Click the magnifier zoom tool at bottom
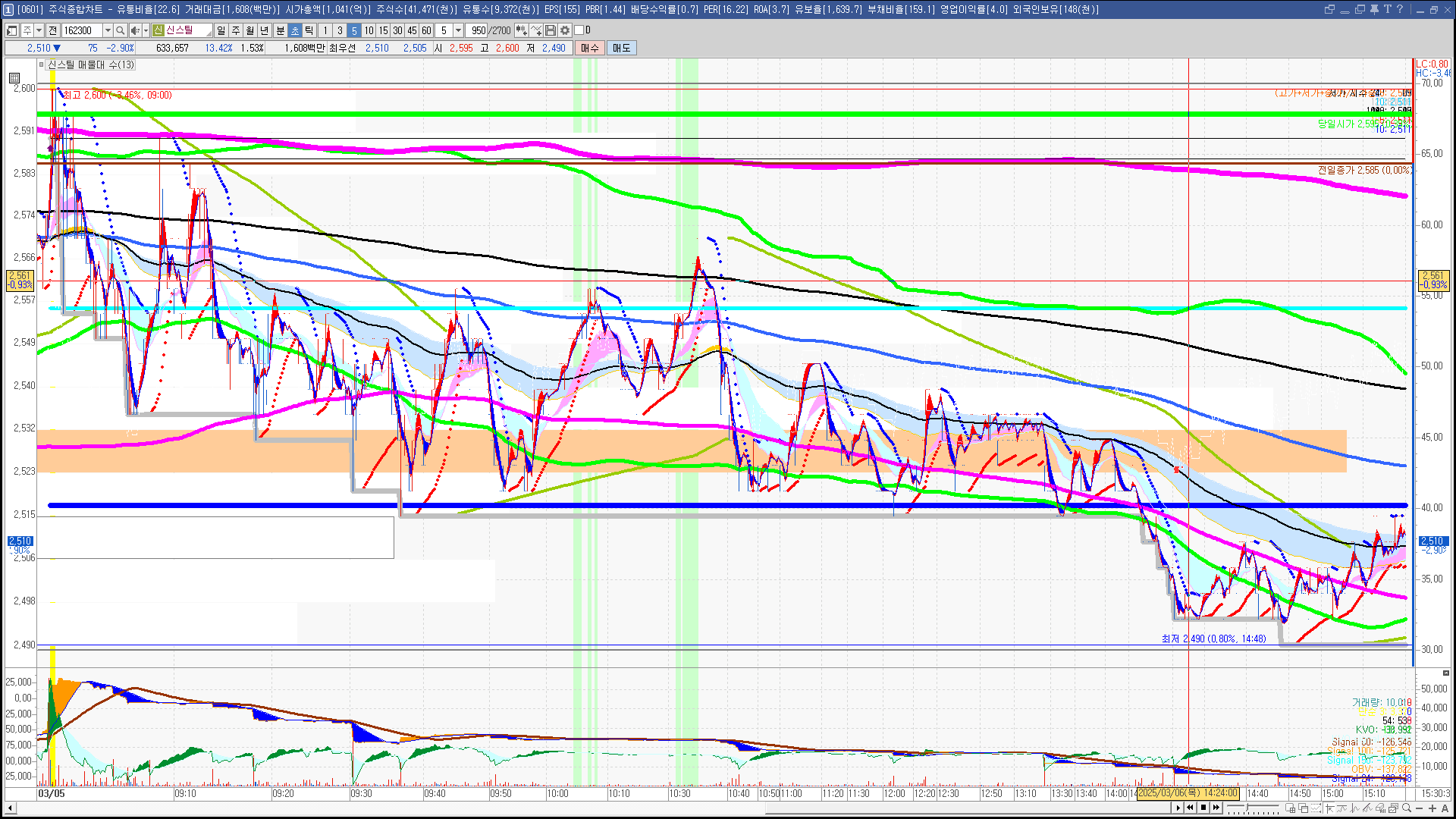Screen dimensions: 1456x819 coord(1407,808)
